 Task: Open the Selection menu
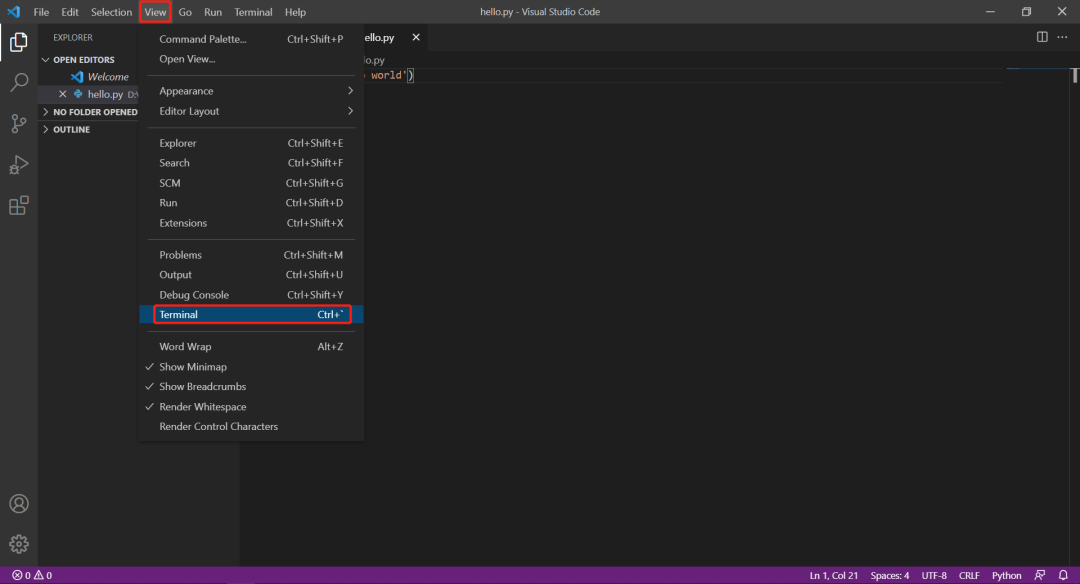pyautogui.click(x=111, y=12)
